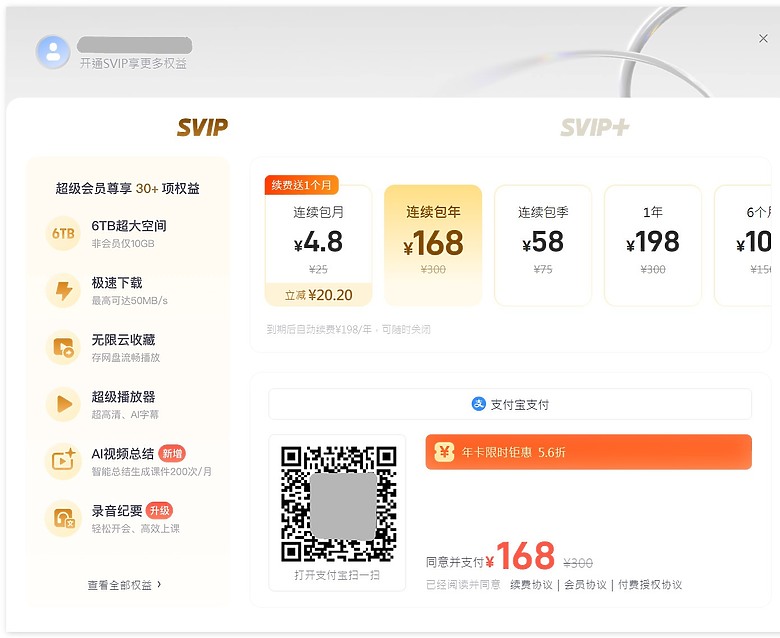Image resolution: width=780 pixels, height=638 pixels.
Task: Click the 6TB storage benefit icon
Action: coord(63,233)
